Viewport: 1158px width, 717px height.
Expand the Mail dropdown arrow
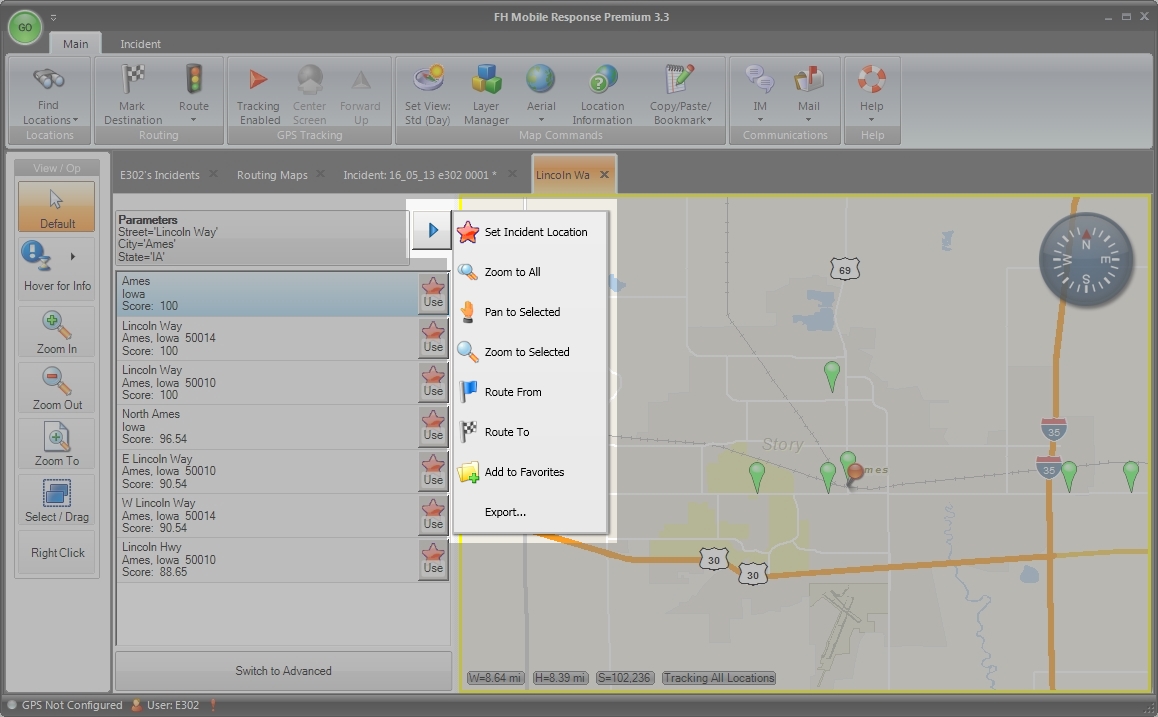[x=809, y=120]
